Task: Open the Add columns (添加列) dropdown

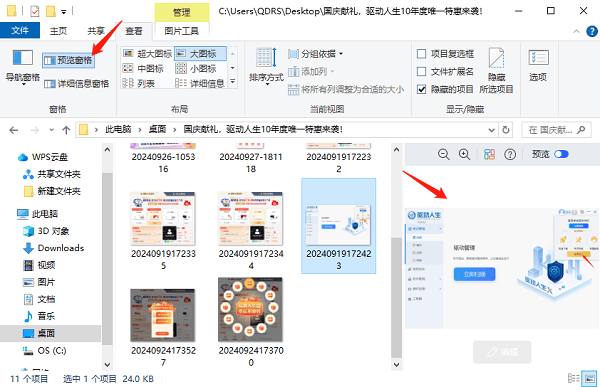Action: coord(311,72)
